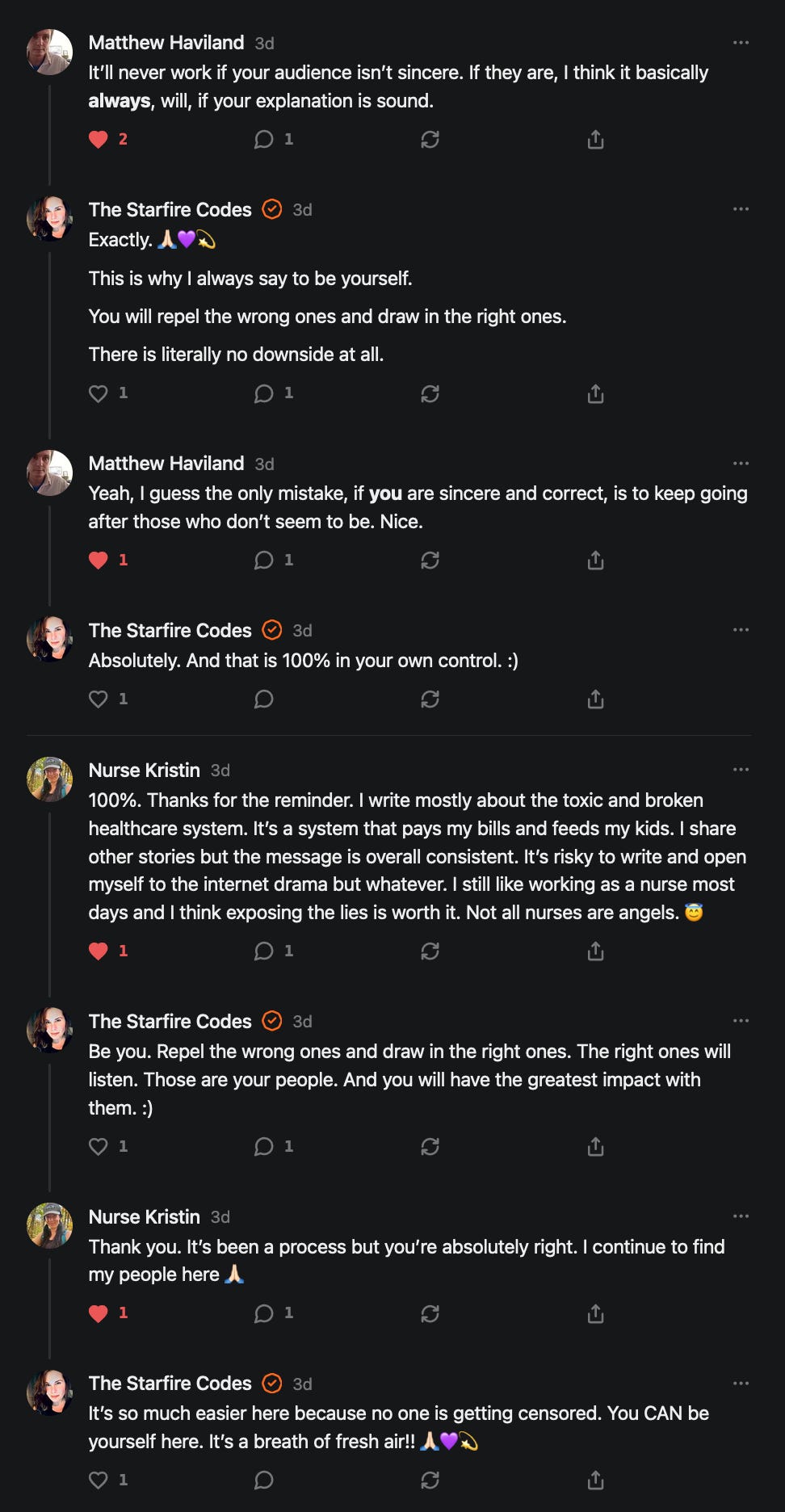Reply to Matthew Haviland's "only mistake" comment
The image size is (785, 1512).
tap(264, 560)
